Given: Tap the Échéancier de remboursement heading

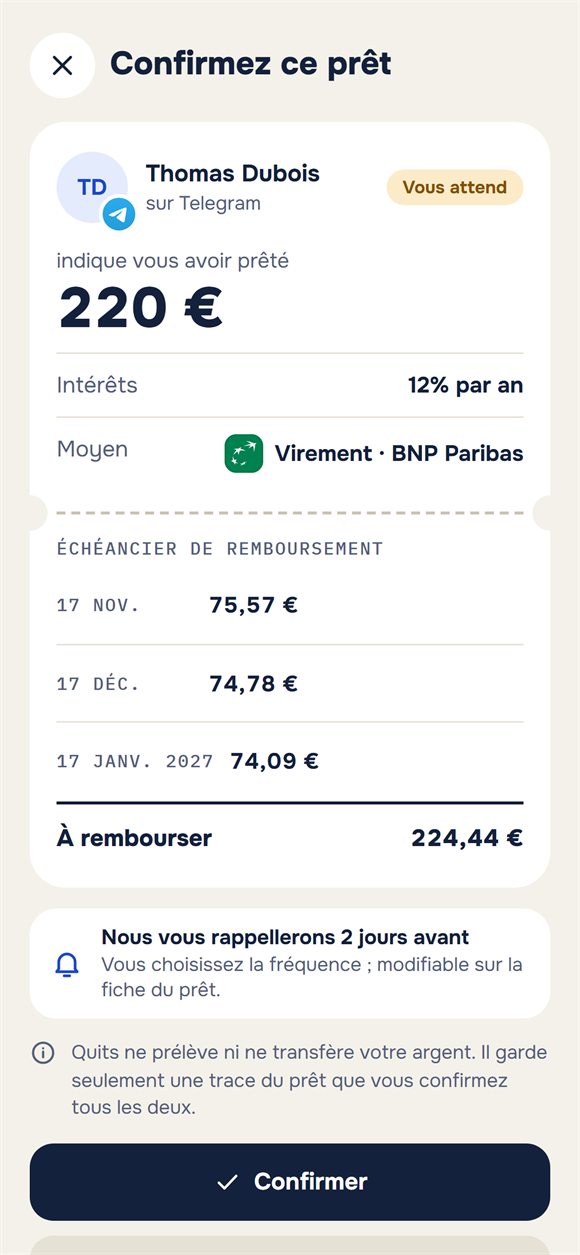Looking at the screenshot, I should (220, 548).
